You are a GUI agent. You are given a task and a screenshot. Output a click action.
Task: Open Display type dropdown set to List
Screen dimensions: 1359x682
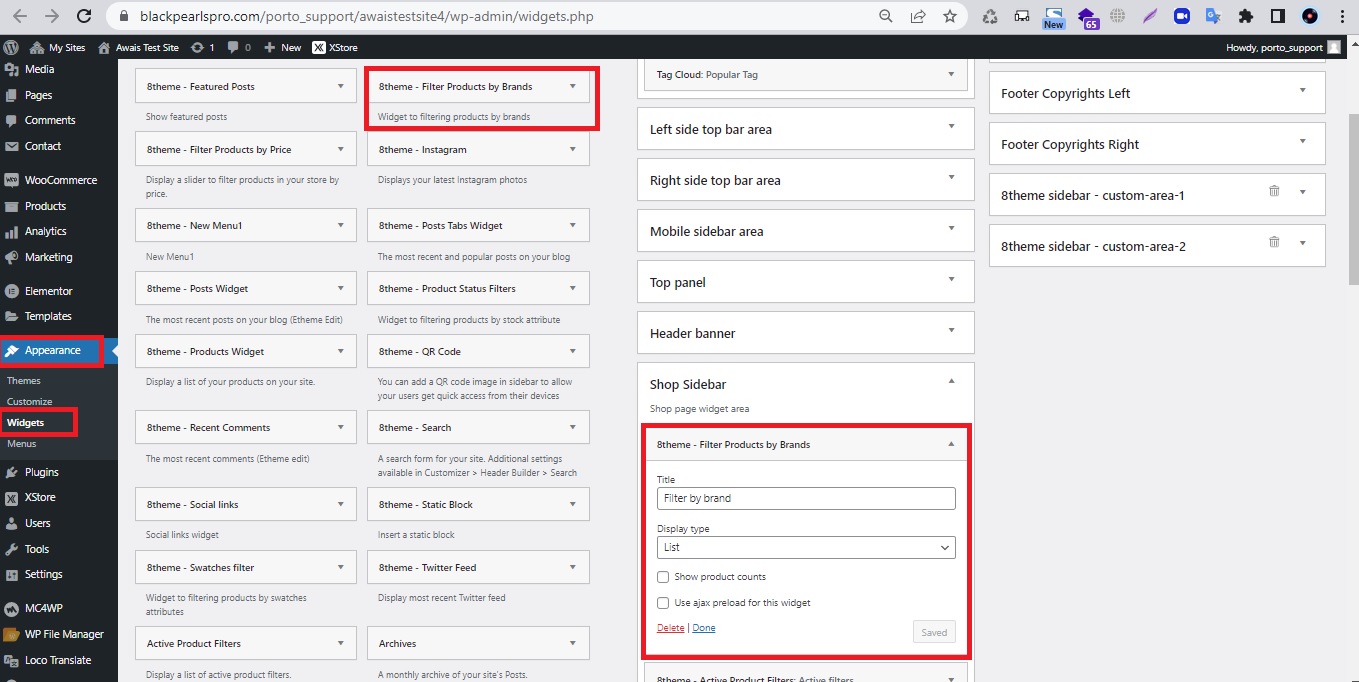click(x=806, y=547)
